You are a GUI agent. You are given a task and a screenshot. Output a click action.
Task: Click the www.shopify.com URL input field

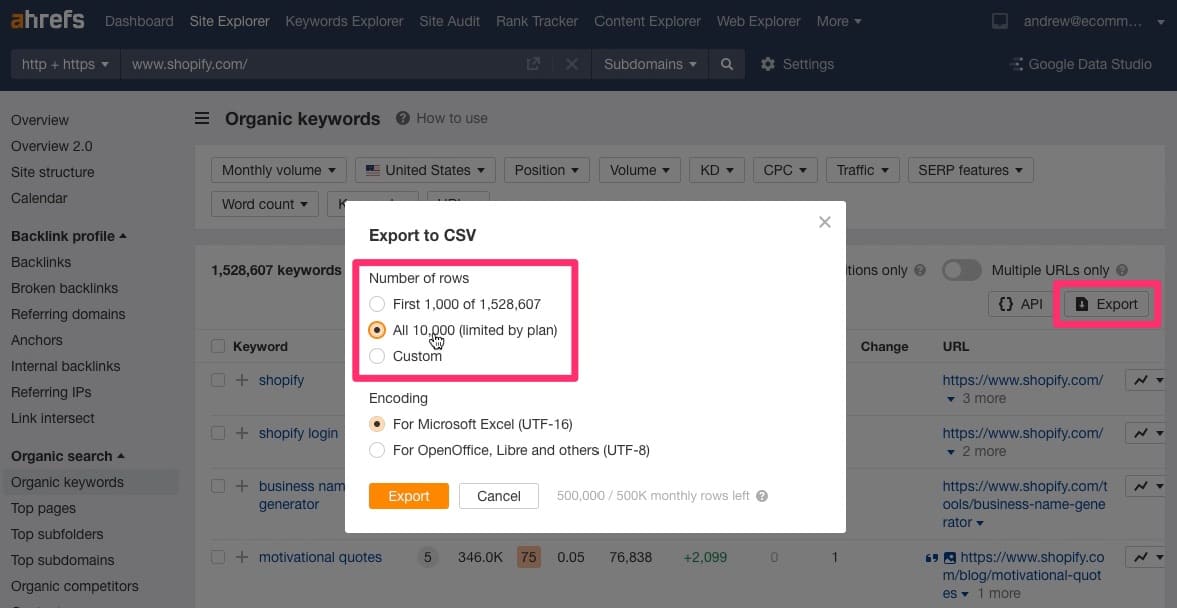click(x=323, y=65)
